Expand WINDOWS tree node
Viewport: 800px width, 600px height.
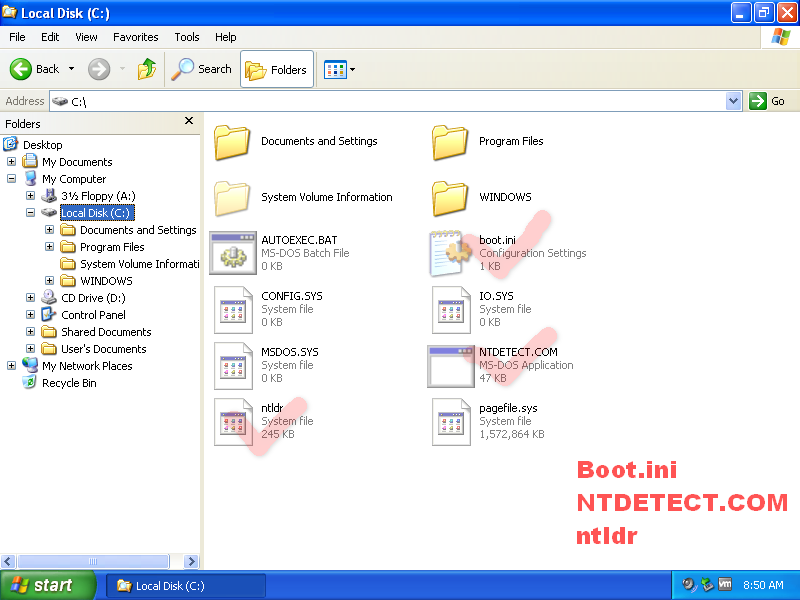tap(49, 281)
